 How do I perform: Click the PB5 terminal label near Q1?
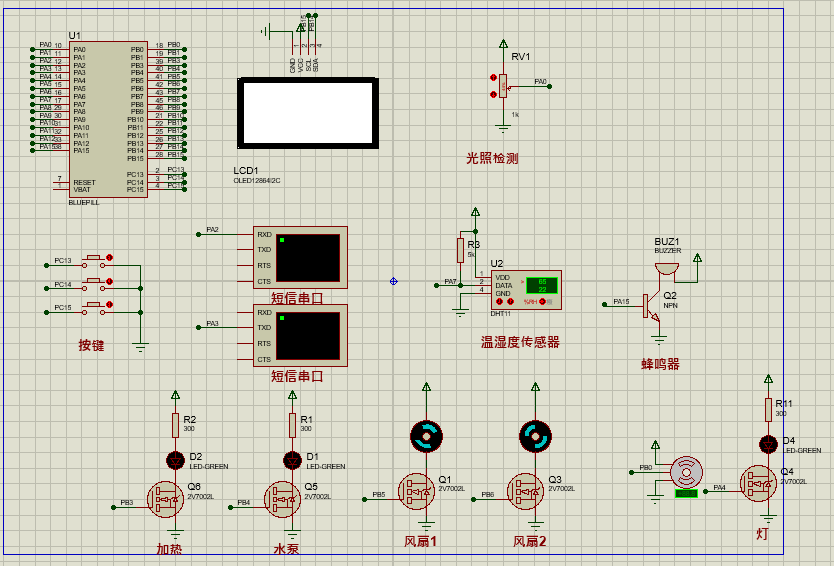pos(379,495)
